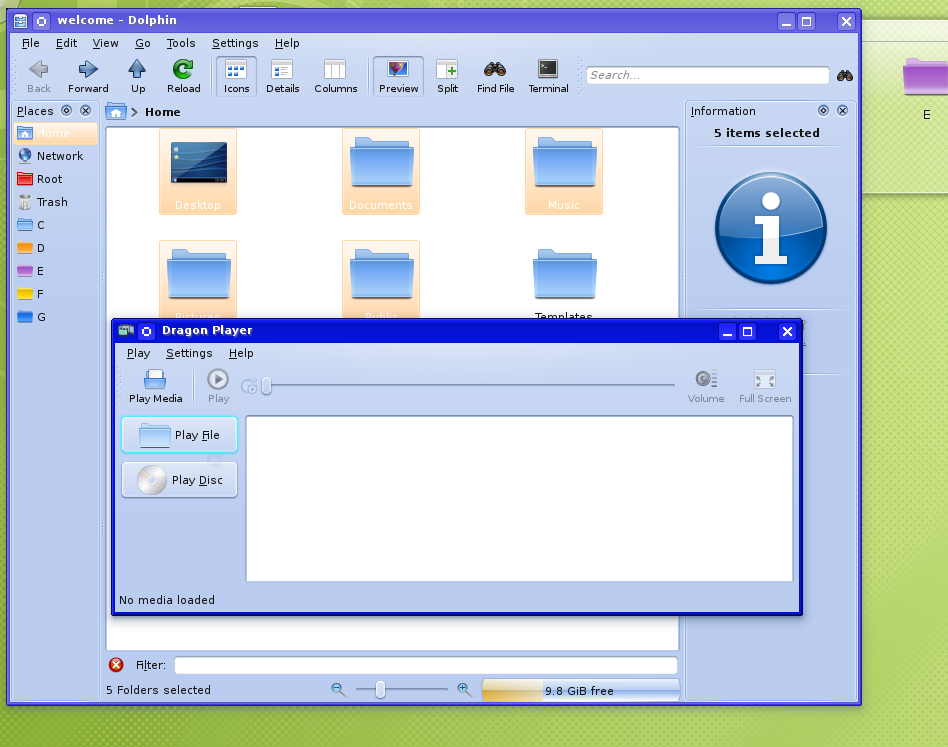Click the Play button in Dragon Player
The width and height of the screenshot is (948, 747).
[218, 386]
